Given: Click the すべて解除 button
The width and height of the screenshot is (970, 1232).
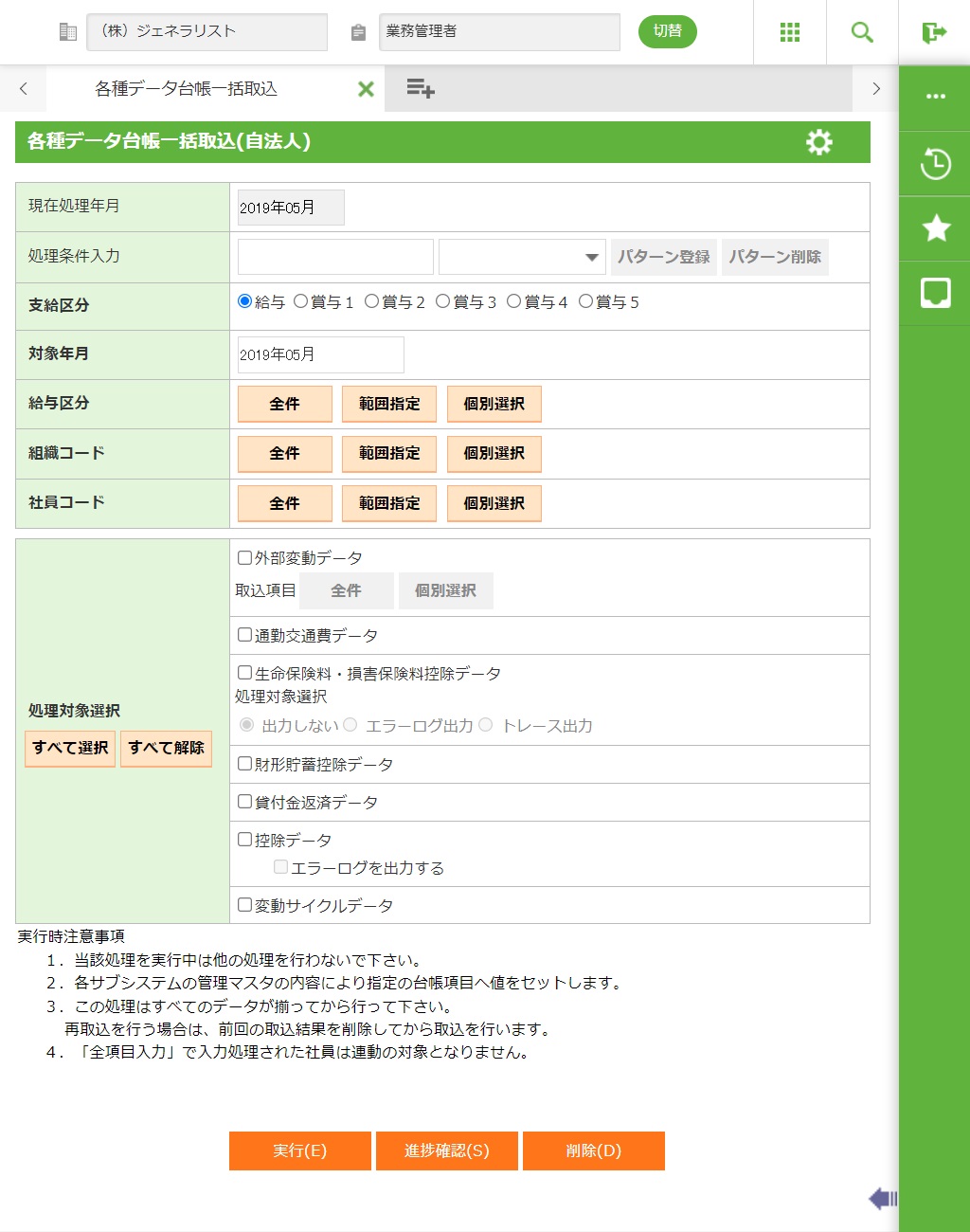Looking at the screenshot, I should pyautogui.click(x=167, y=749).
